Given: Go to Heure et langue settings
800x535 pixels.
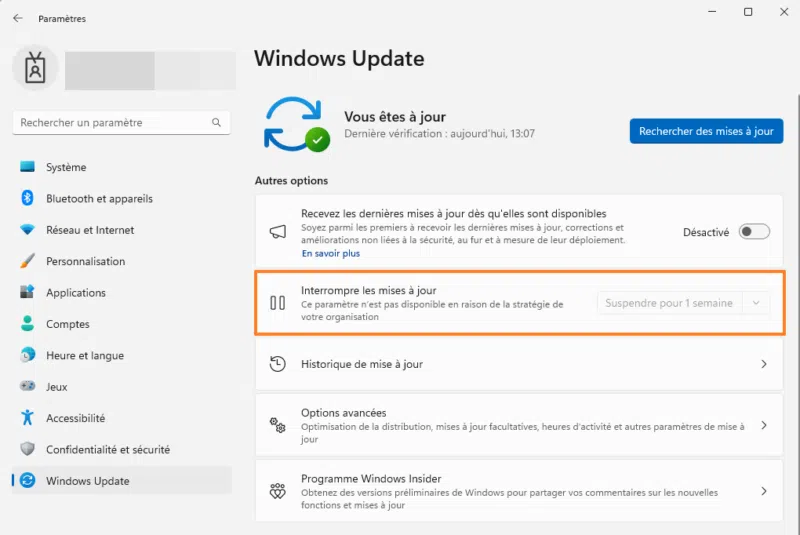Looking at the screenshot, I should click(85, 356).
